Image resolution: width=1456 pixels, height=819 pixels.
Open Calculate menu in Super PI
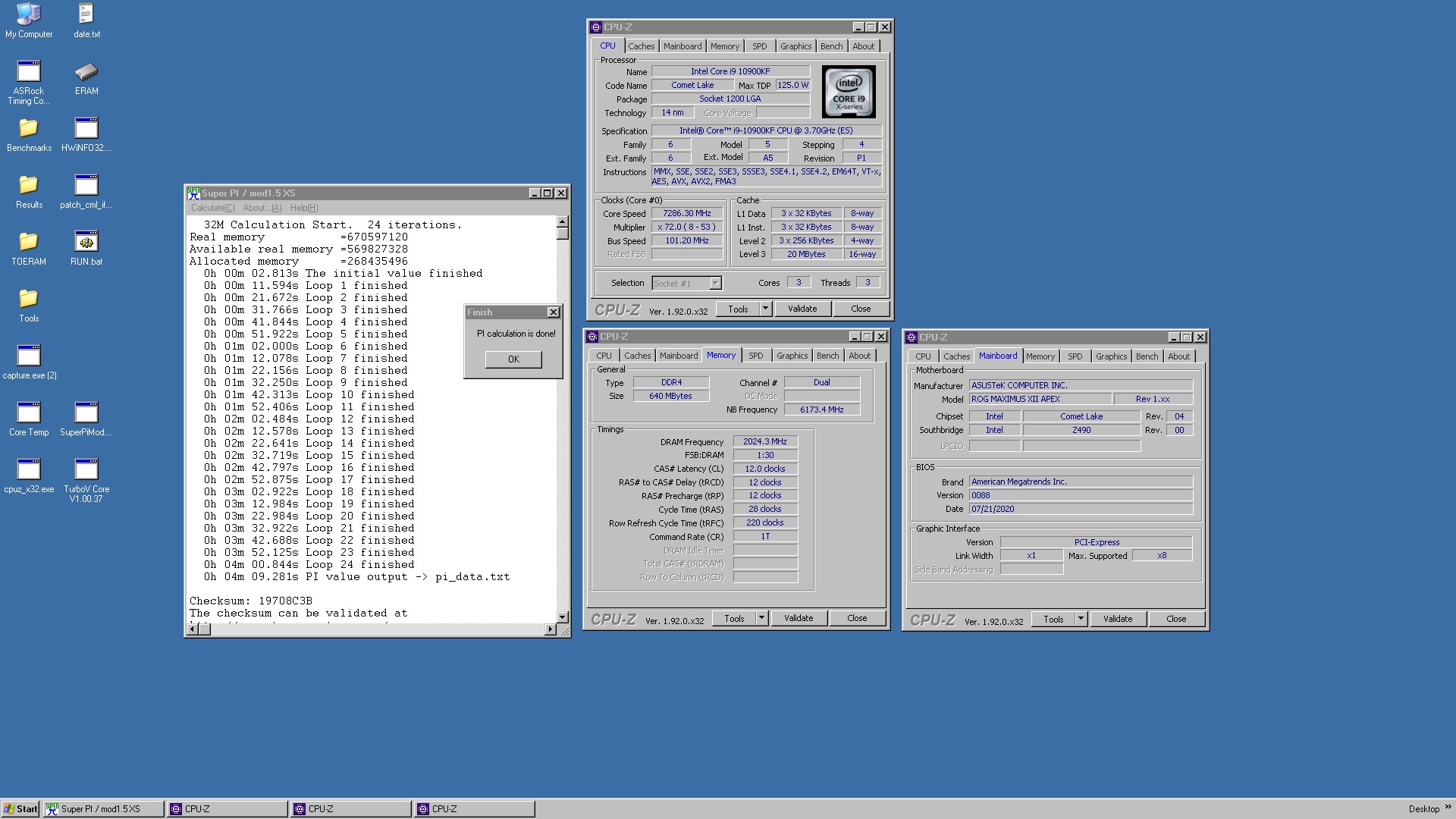[212, 208]
